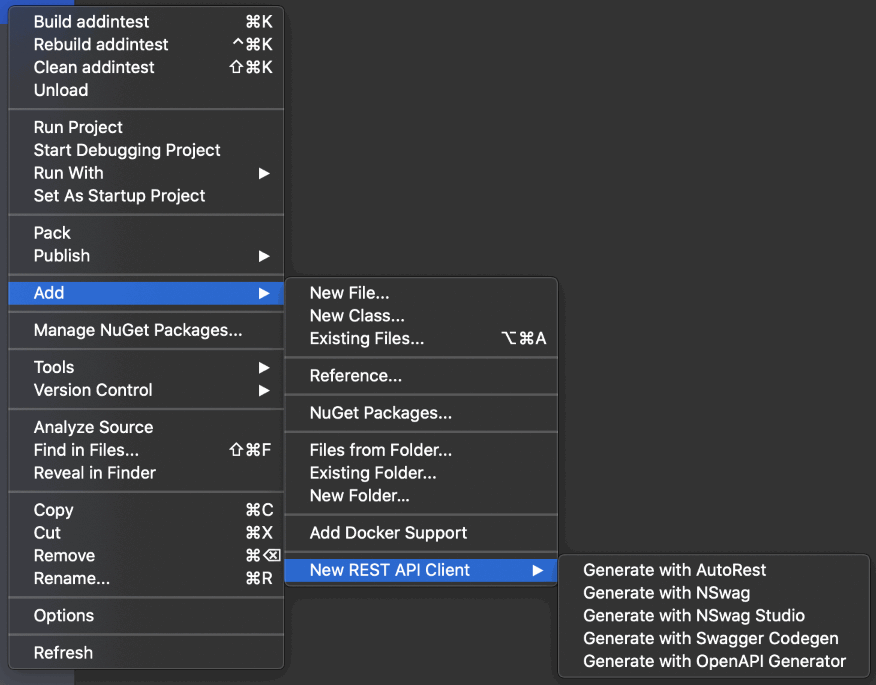876x685 pixels.
Task: Select Existing Folder…
Action: tap(421, 473)
